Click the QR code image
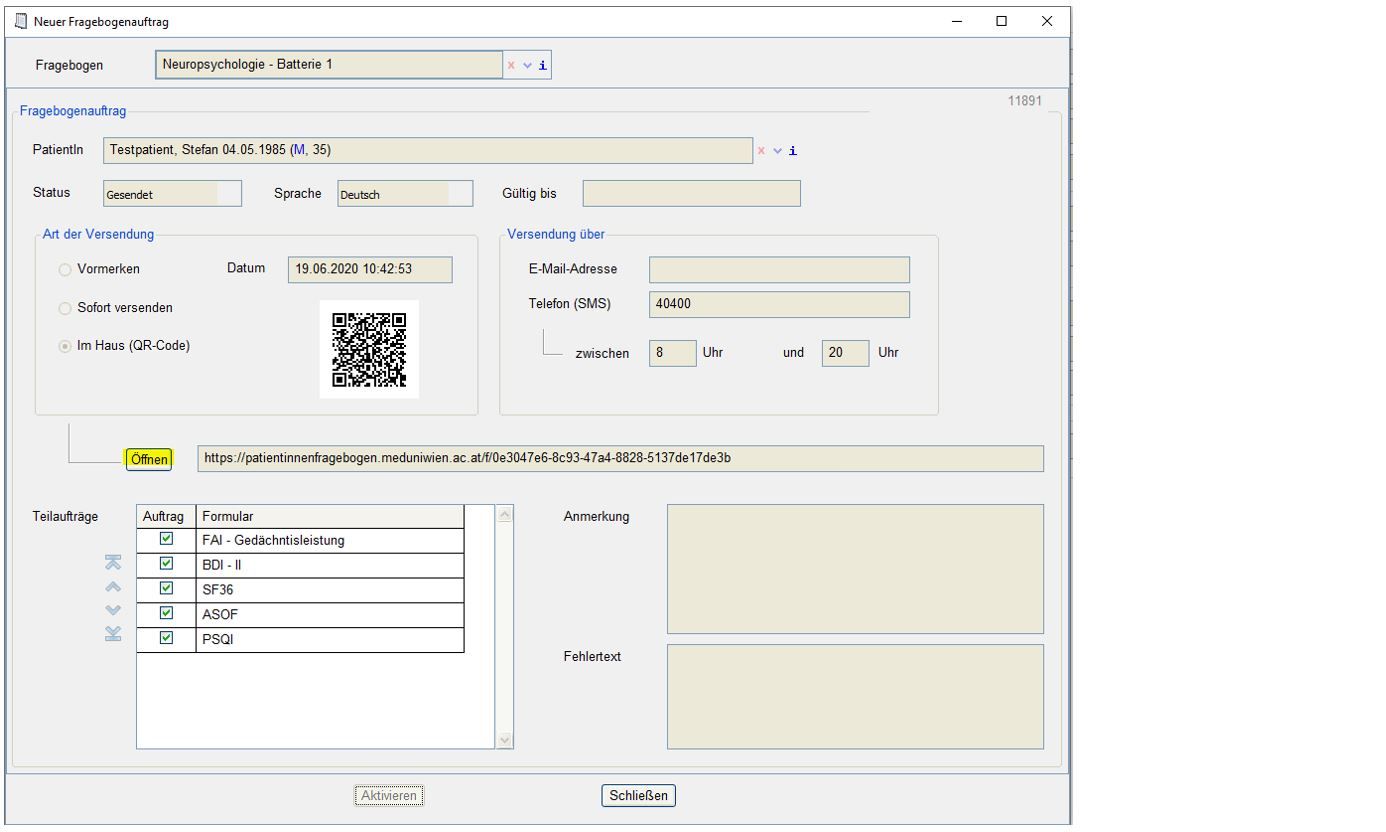Image resolution: width=1386 pixels, height=832 pixels. tap(369, 349)
